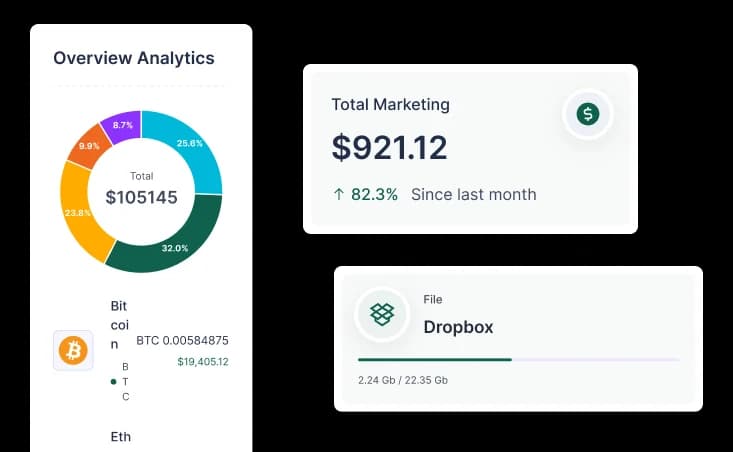
Task: Click the Dropbox logo icon
Action: (382, 314)
